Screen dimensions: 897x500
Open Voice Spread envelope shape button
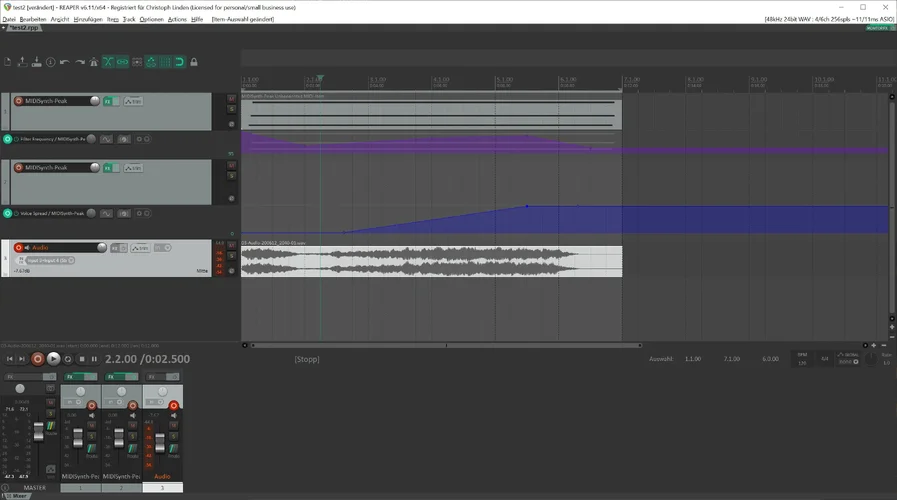tap(106, 213)
